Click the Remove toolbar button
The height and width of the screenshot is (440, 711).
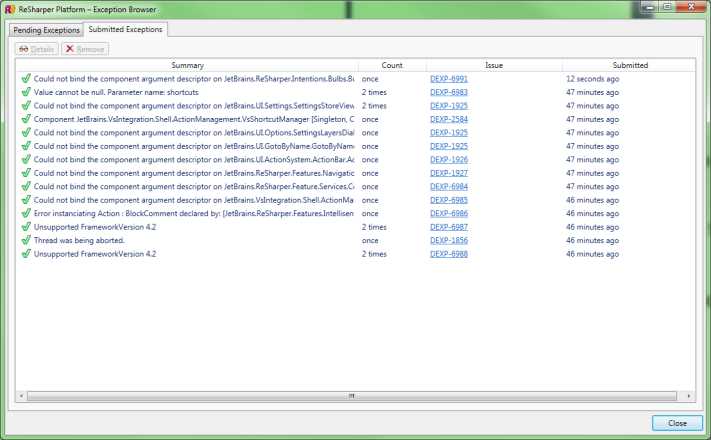click(85, 49)
